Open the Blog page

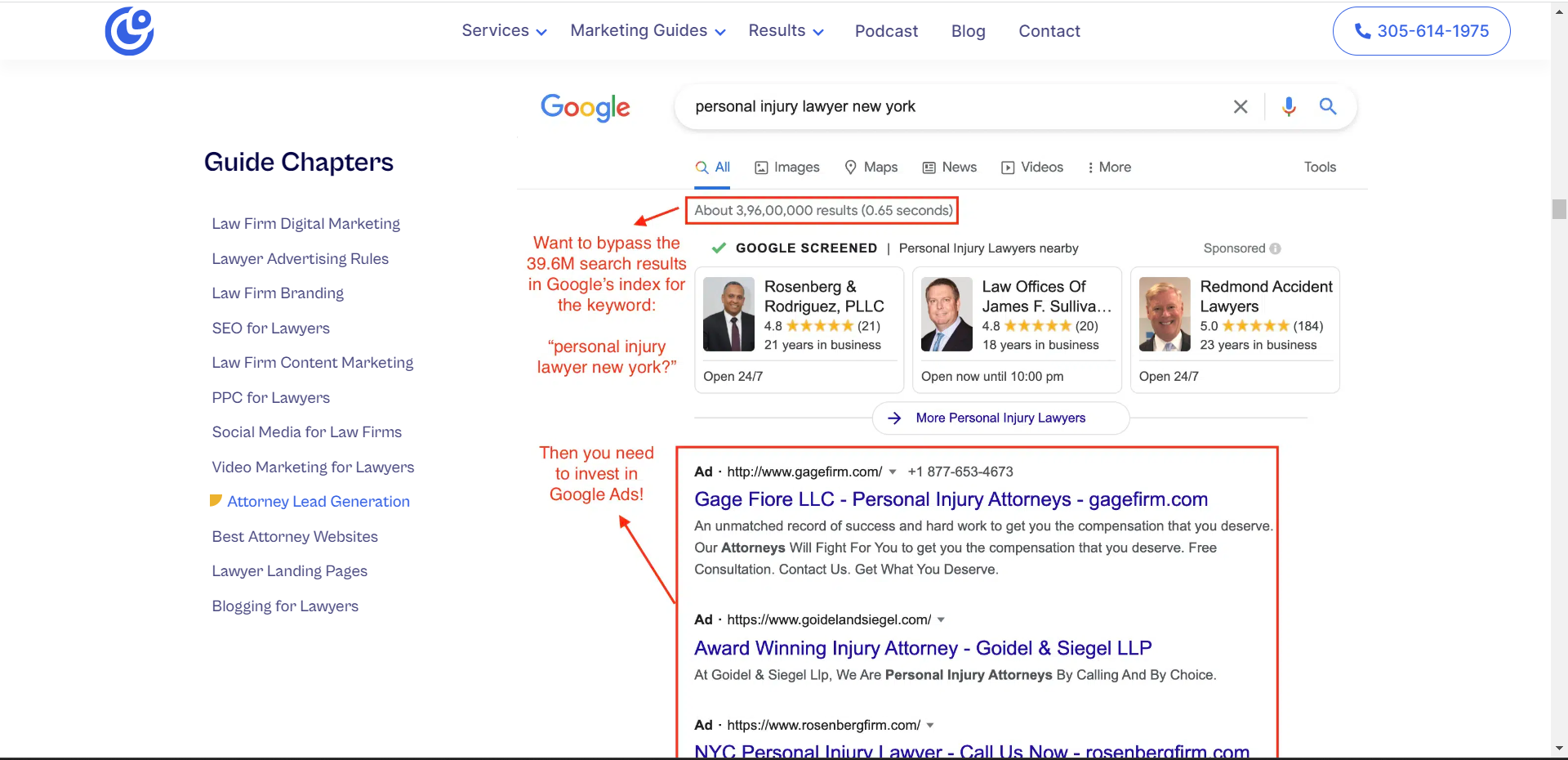pyautogui.click(x=968, y=31)
